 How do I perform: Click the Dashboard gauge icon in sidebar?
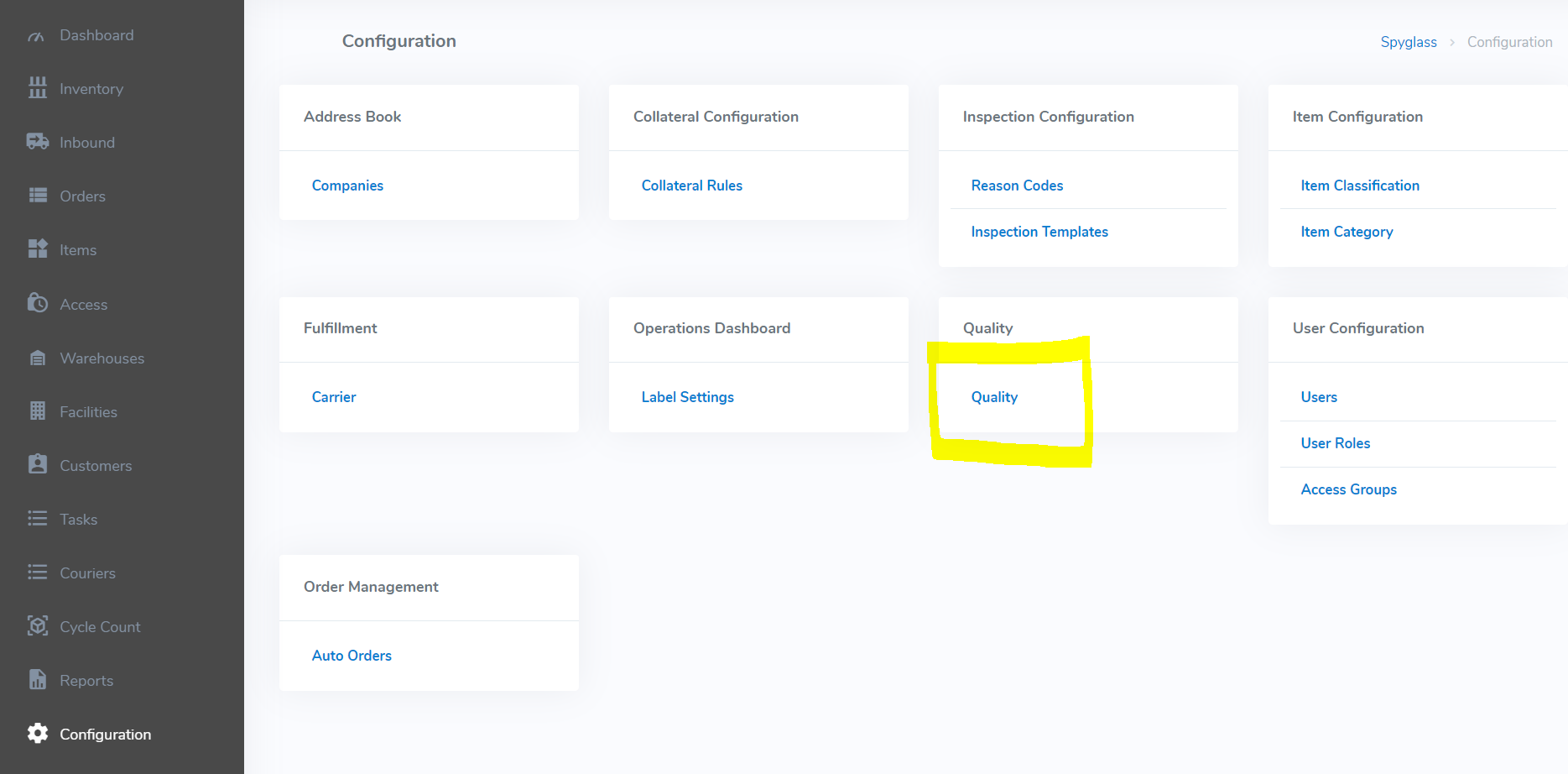(36, 36)
